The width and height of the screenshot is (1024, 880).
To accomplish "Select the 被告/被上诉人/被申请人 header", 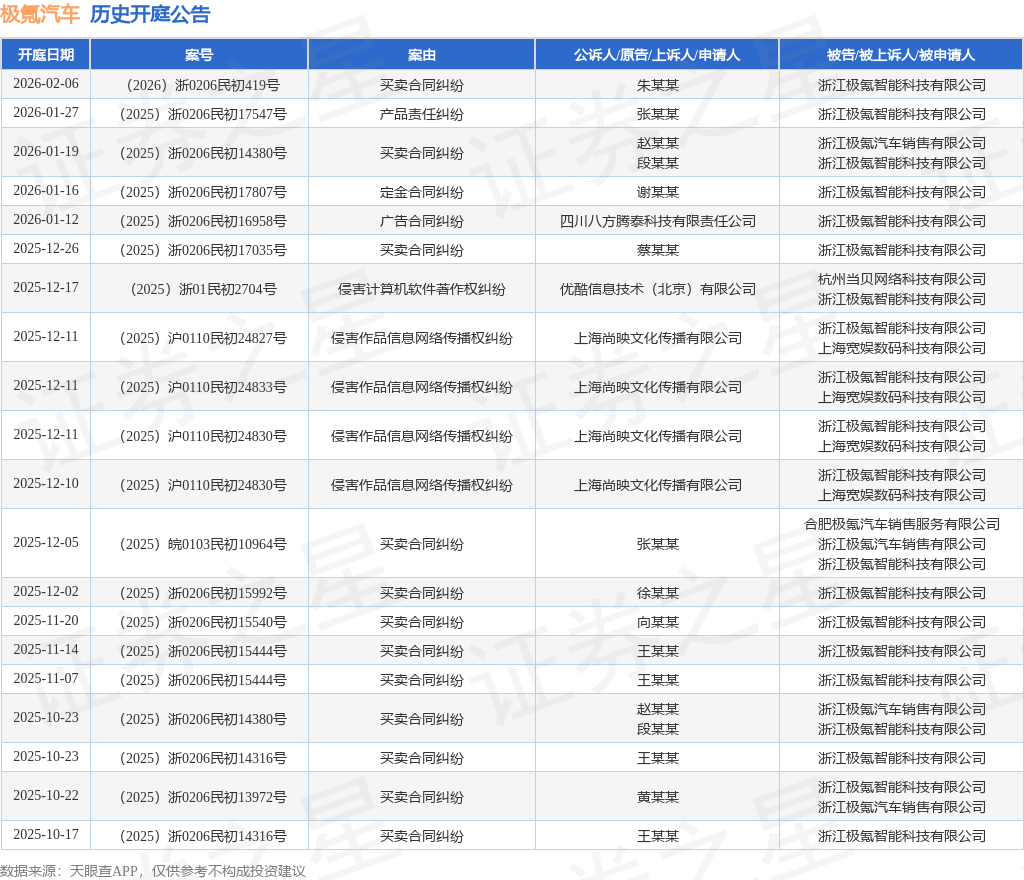I will coord(901,55).
